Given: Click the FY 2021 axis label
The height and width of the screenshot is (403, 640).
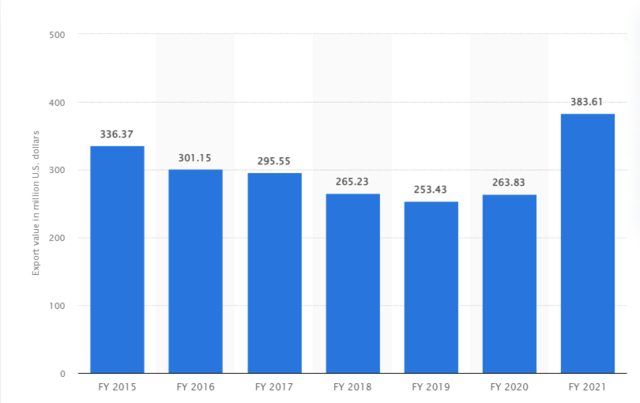Looking at the screenshot, I should (588, 387).
